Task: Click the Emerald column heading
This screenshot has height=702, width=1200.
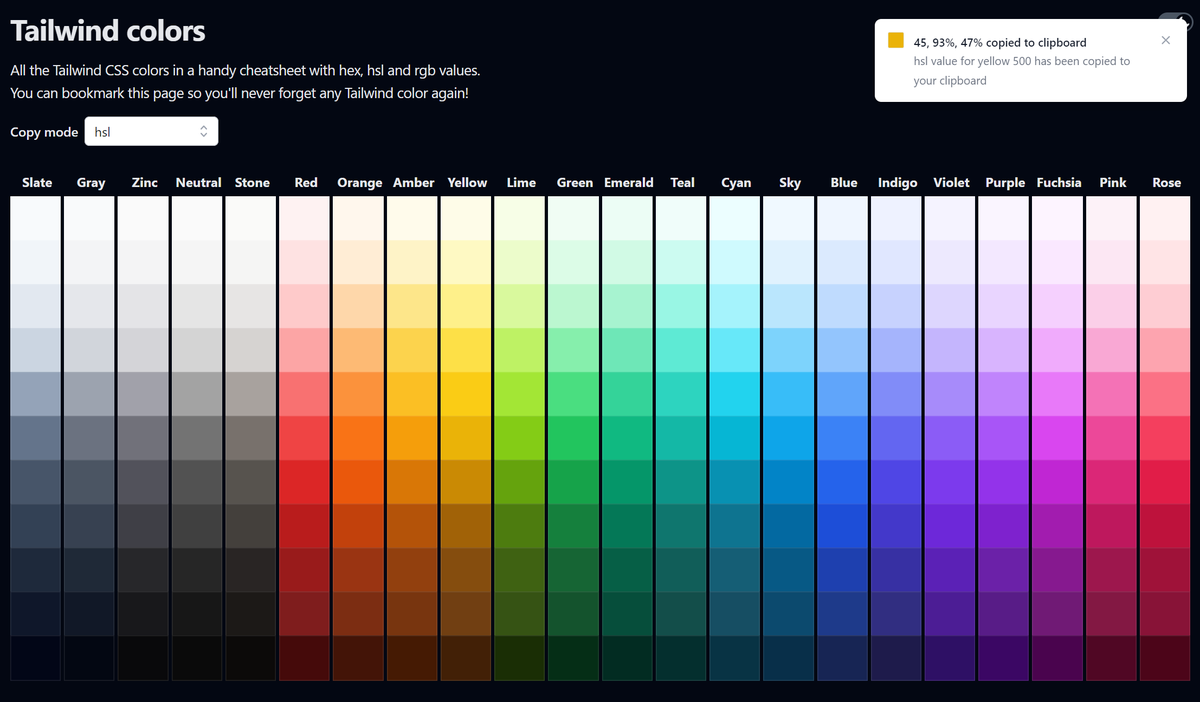Action: click(x=629, y=183)
